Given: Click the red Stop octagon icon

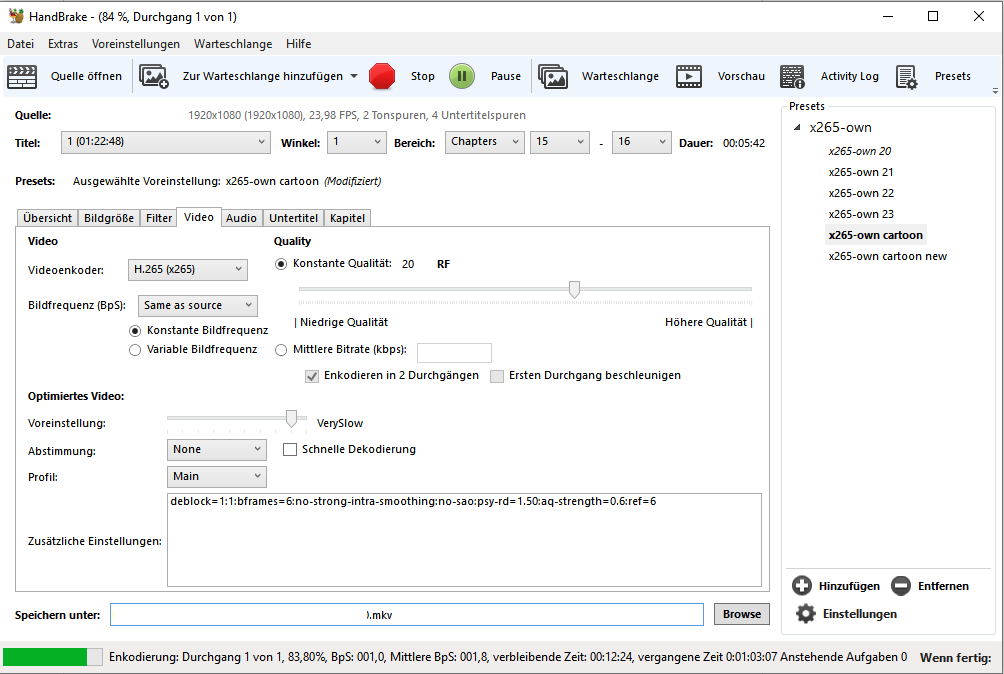Looking at the screenshot, I should 382,76.
